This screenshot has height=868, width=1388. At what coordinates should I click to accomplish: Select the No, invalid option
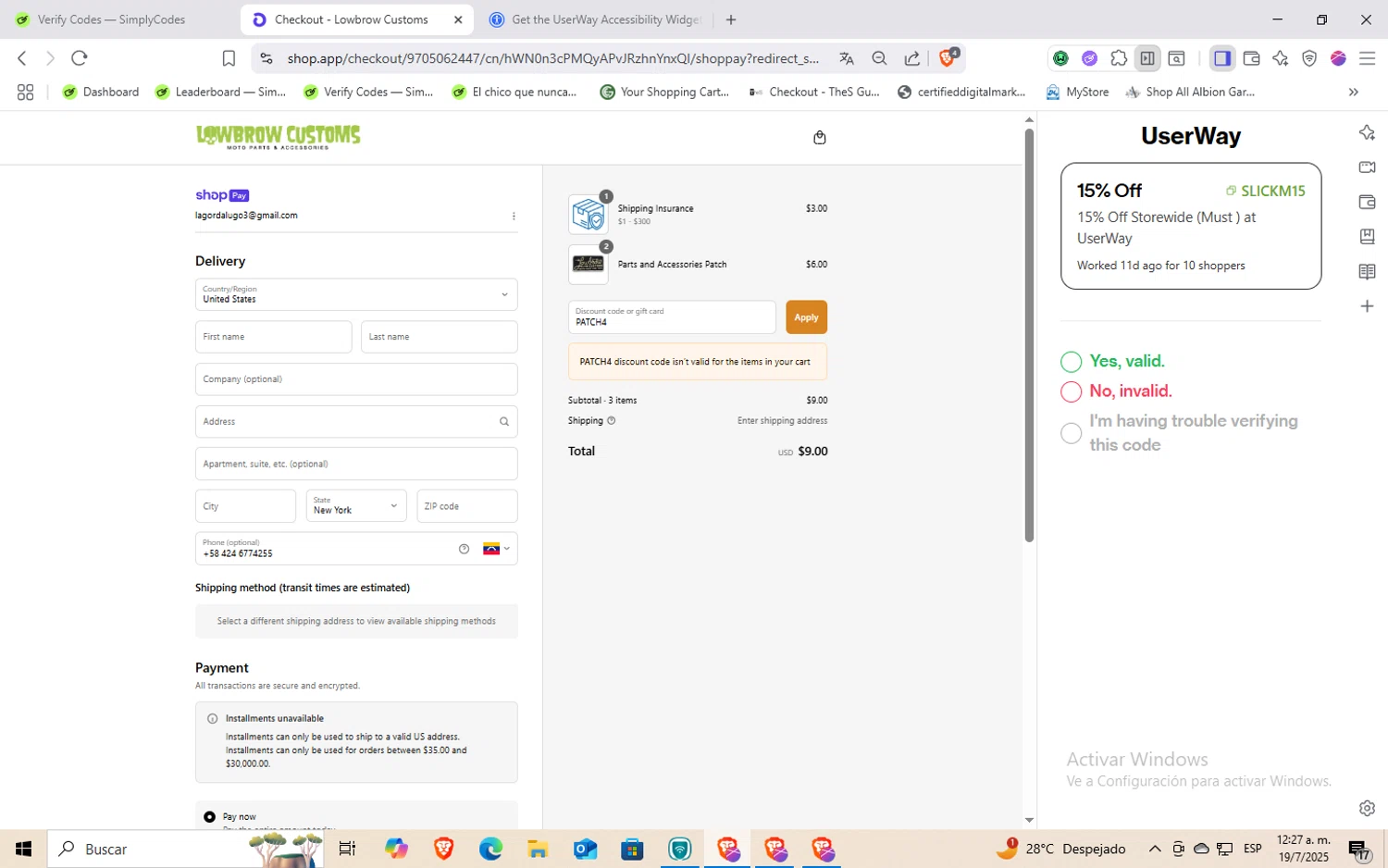pyautogui.click(x=1071, y=391)
